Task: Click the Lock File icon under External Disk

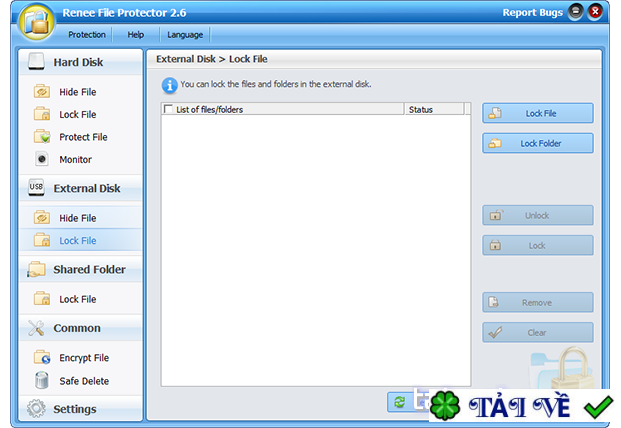Action: [x=42, y=240]
